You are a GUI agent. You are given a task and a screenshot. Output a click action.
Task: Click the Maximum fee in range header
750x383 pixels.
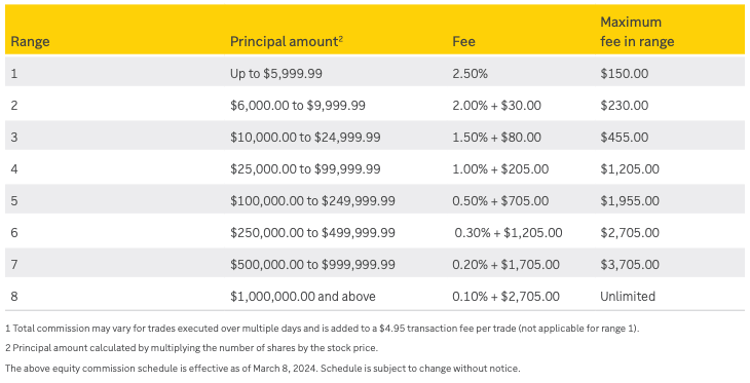[637, 32]
